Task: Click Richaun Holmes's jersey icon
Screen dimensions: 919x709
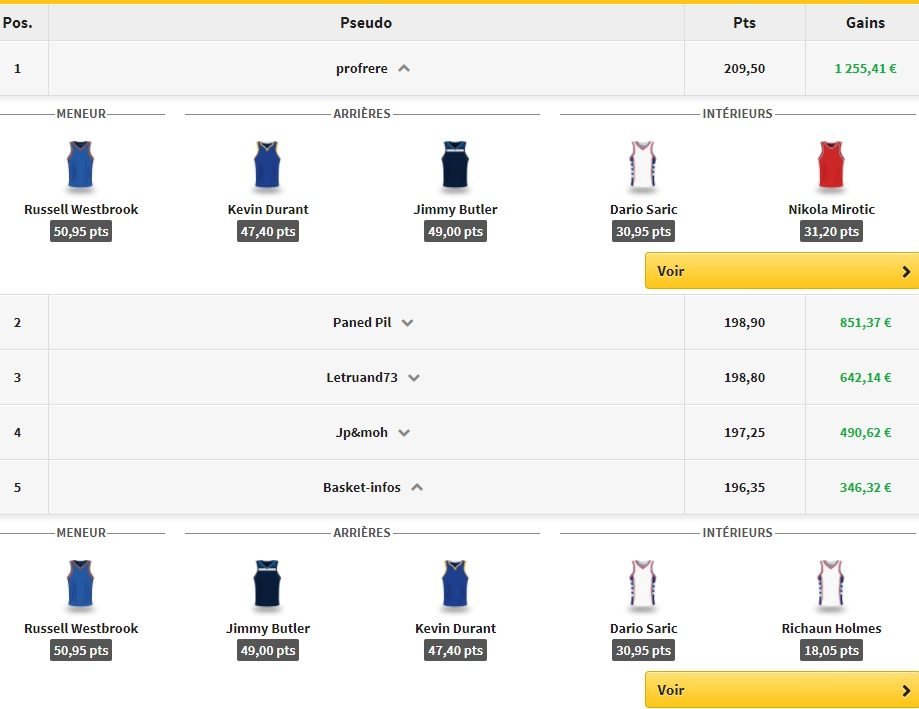Action: point(831,585)
